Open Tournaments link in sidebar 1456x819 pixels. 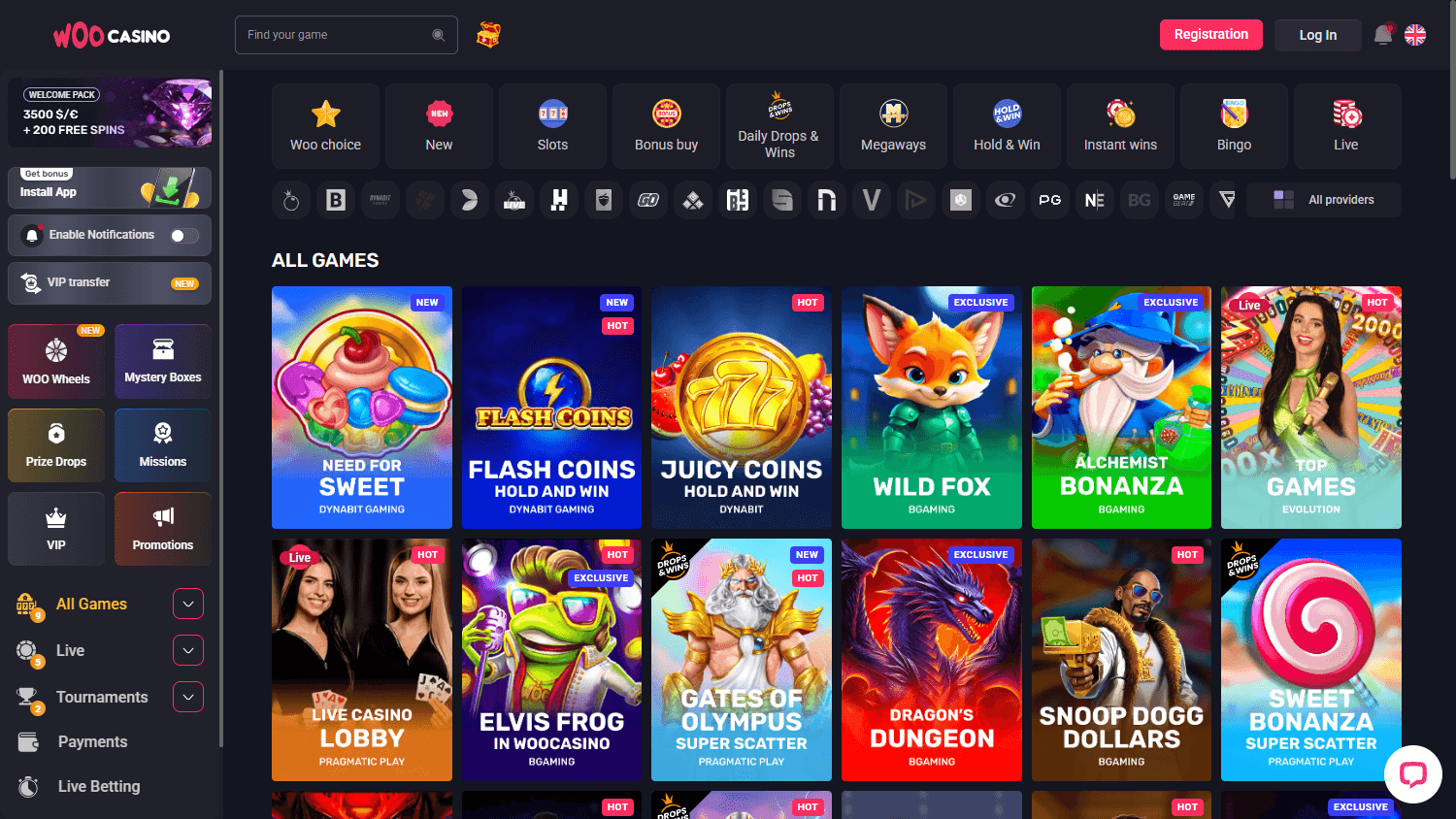point(102,697)
